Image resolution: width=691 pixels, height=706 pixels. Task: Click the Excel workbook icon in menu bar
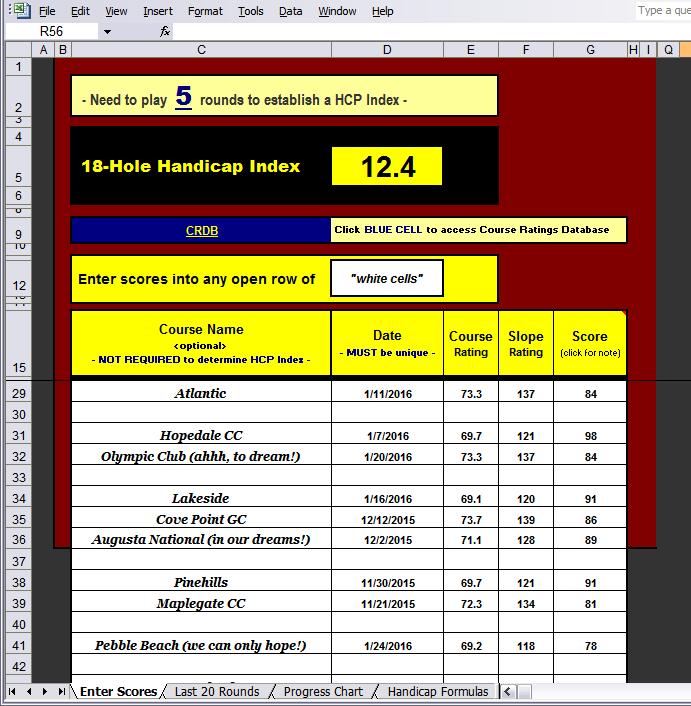(22, 10)
